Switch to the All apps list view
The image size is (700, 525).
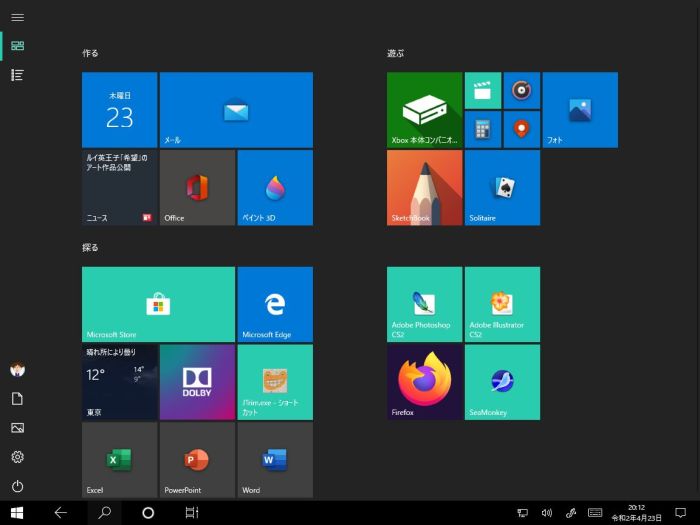click(17, 75)
